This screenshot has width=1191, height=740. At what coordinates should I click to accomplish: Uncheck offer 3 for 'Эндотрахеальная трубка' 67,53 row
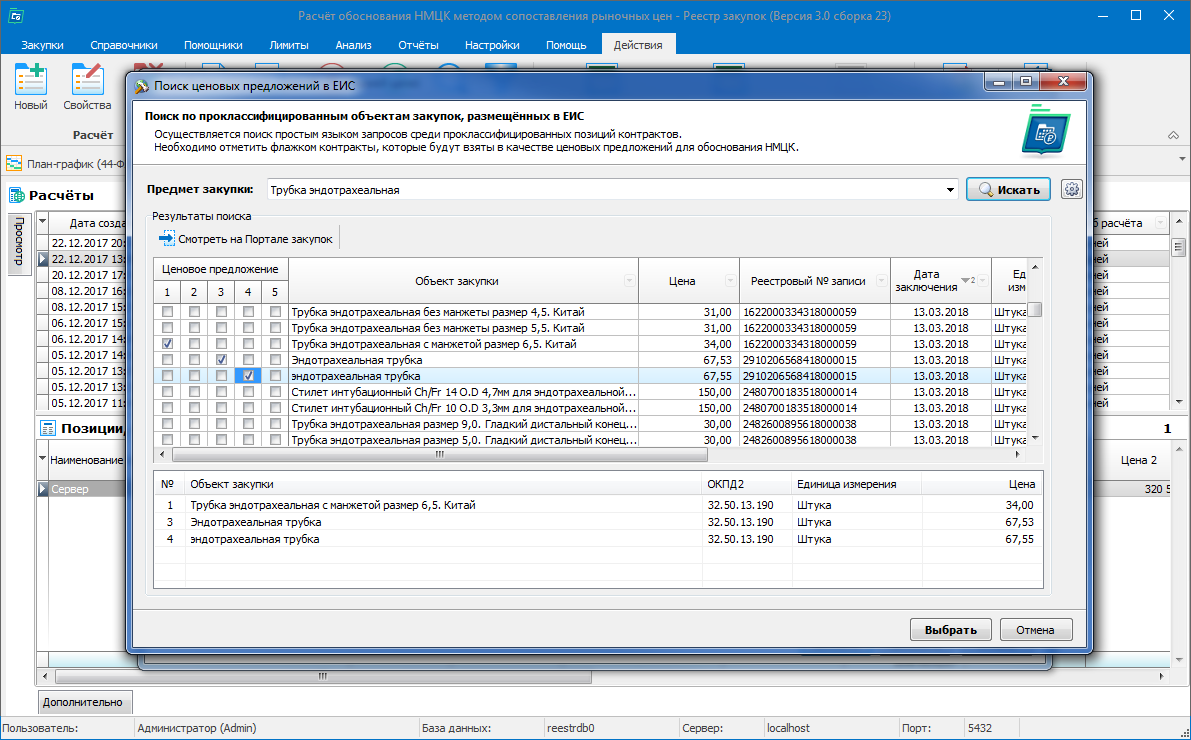click(x=221, y=359)
